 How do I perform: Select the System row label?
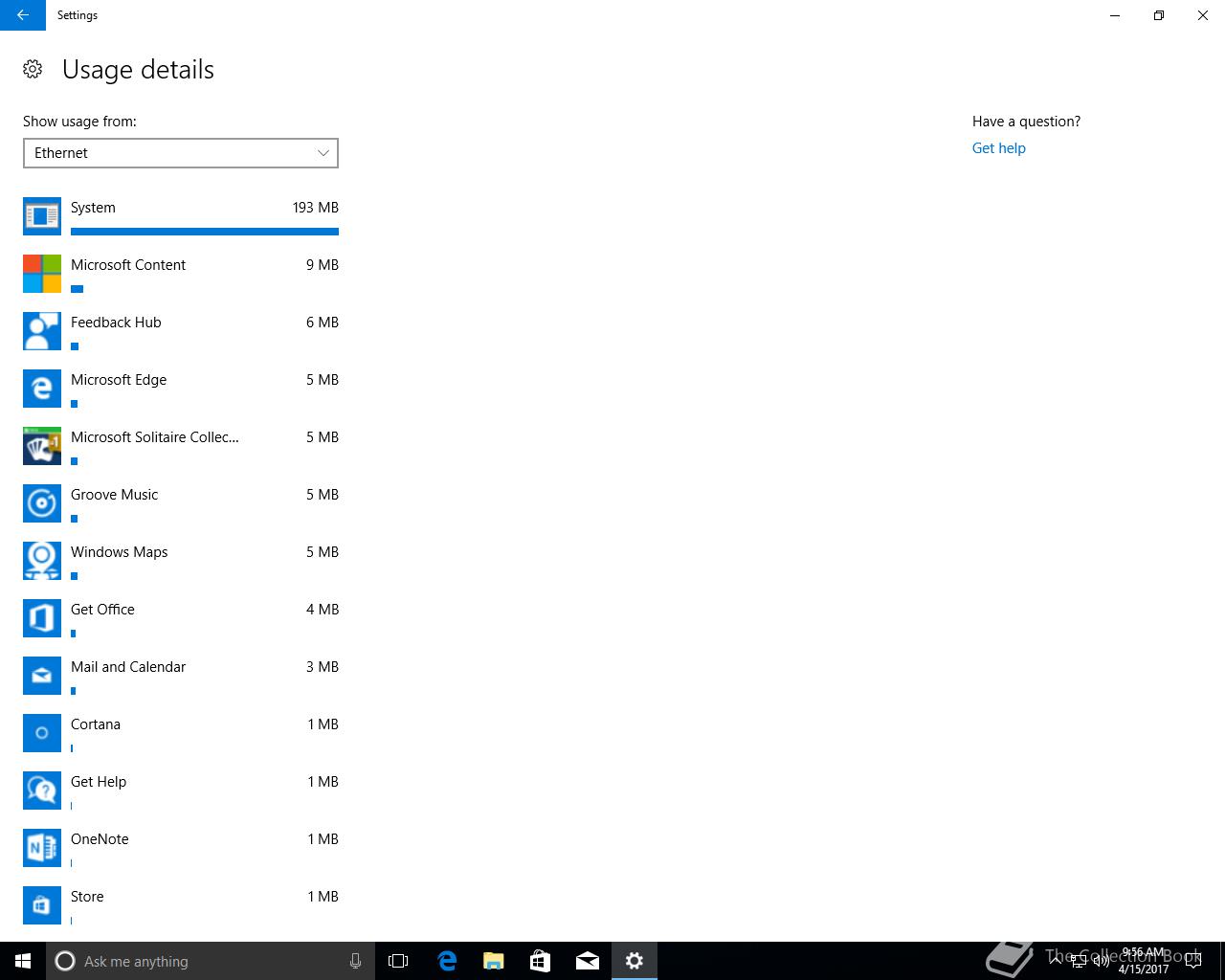click(x=93, y=208)
